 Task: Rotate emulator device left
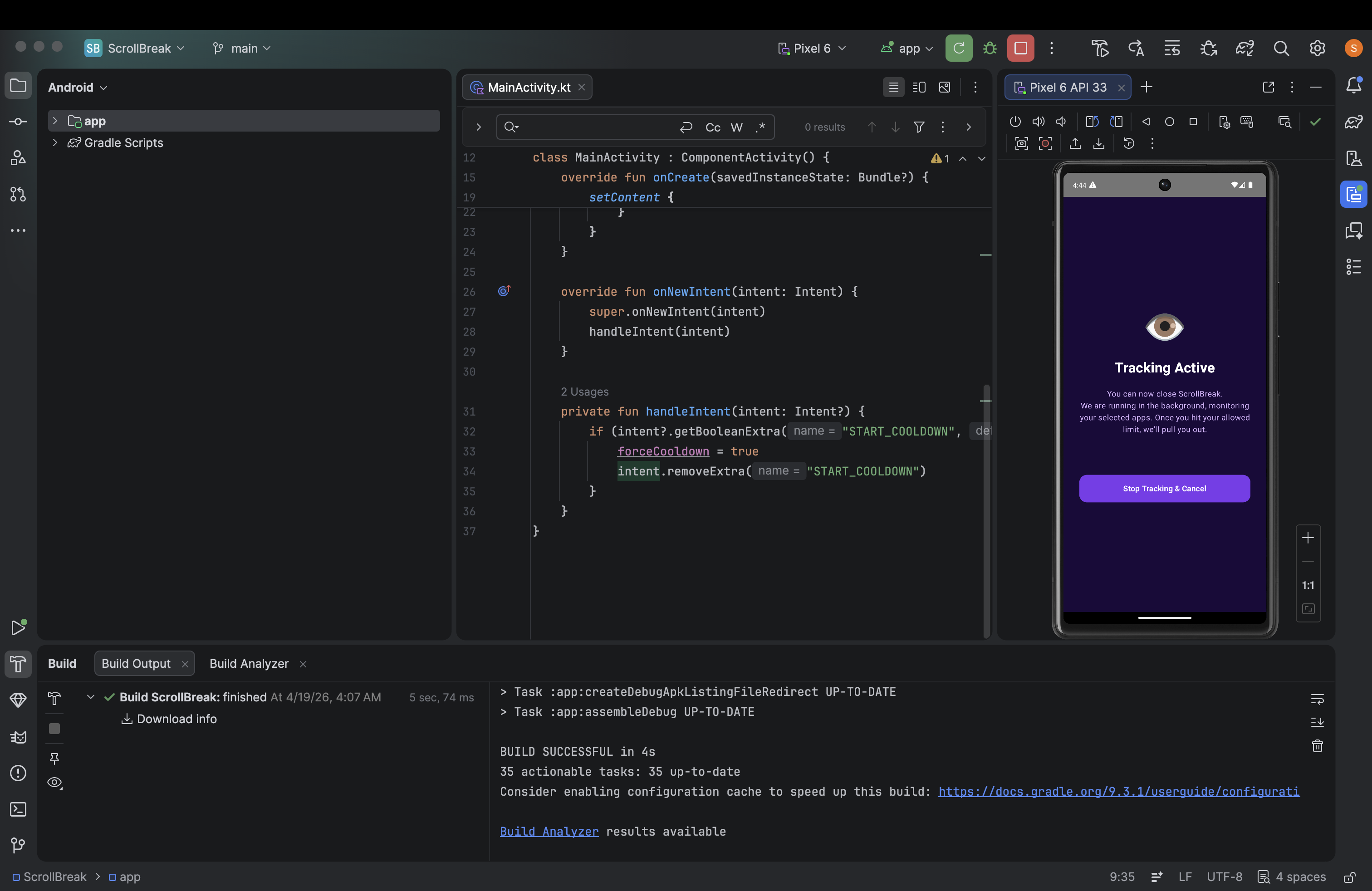click(x=1092, y=122)
